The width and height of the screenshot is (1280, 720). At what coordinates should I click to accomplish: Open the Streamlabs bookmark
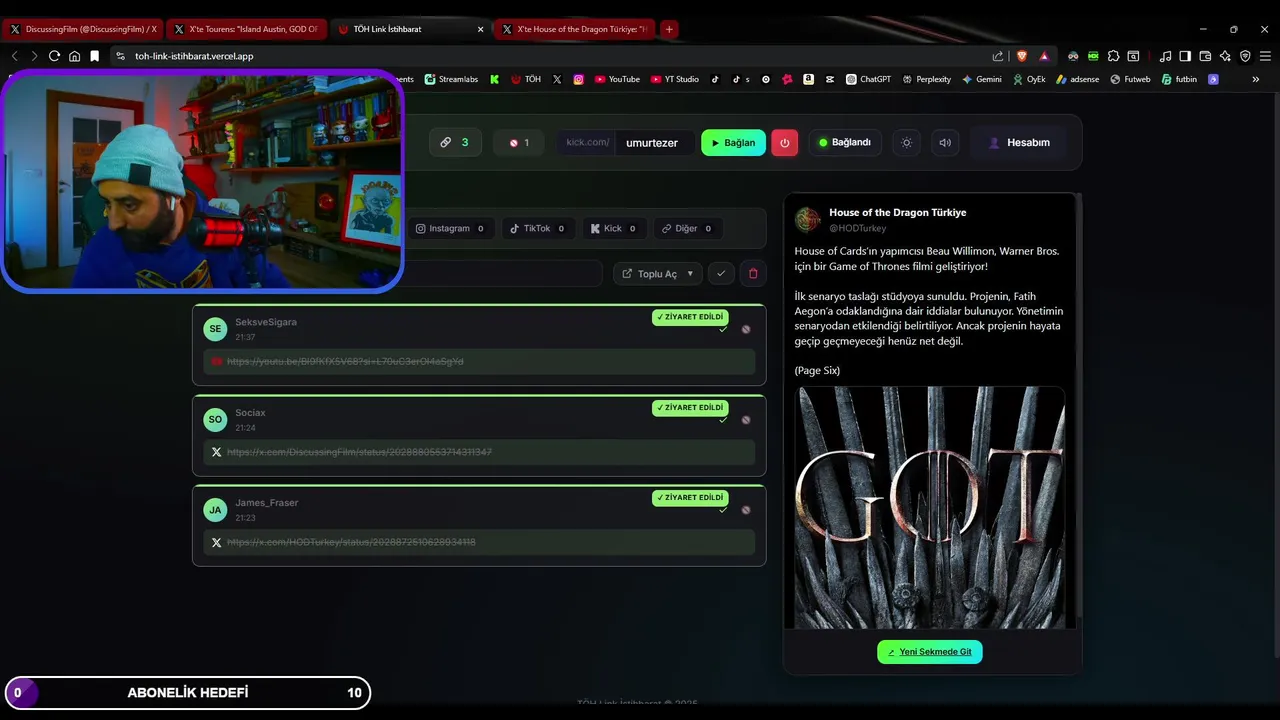pos(451,79)
